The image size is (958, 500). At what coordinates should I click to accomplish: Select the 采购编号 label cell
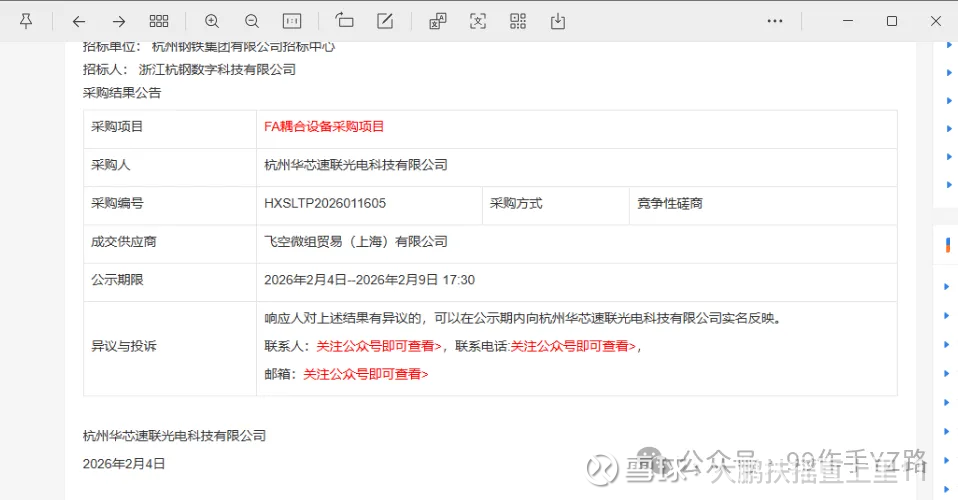[170, 206]
